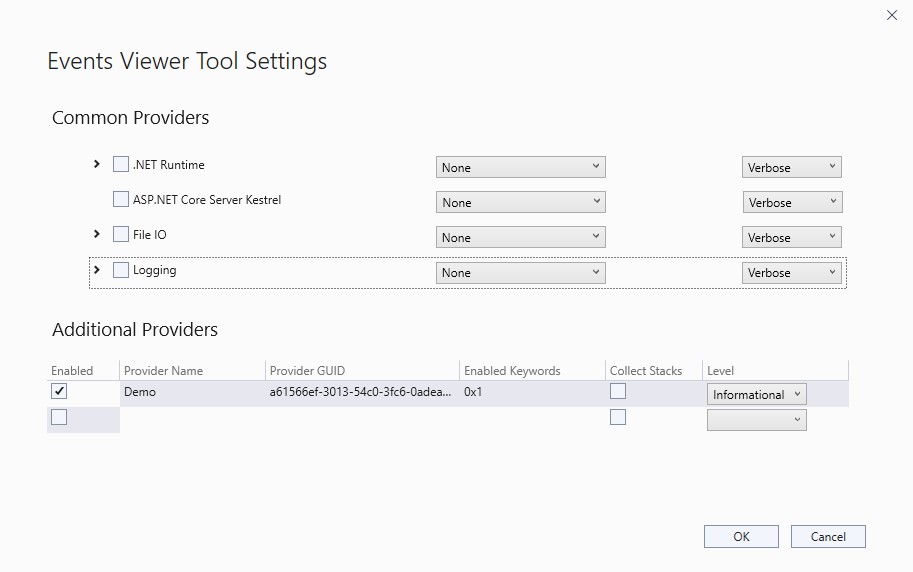Toggle Collect Stacks for the Demo provider
Image resolution: width=913 pixels, height=572 pixels.
coord(618,391)
